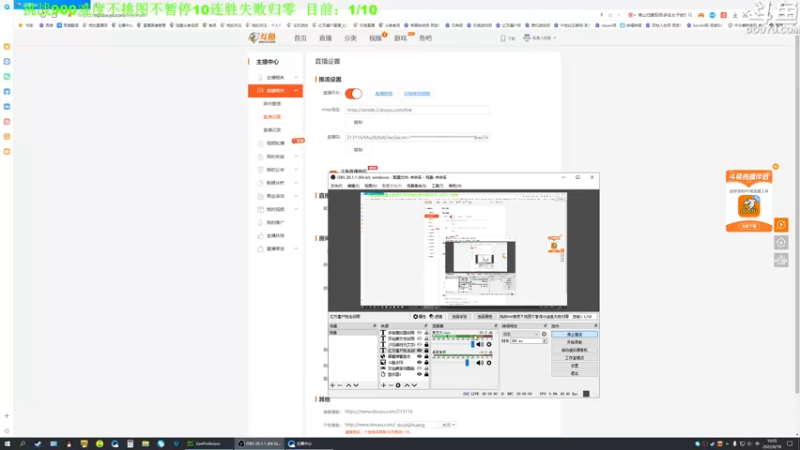Toggle the orange live broadcast switch
This screenshot has width=800, height=450.
[354, 93]
